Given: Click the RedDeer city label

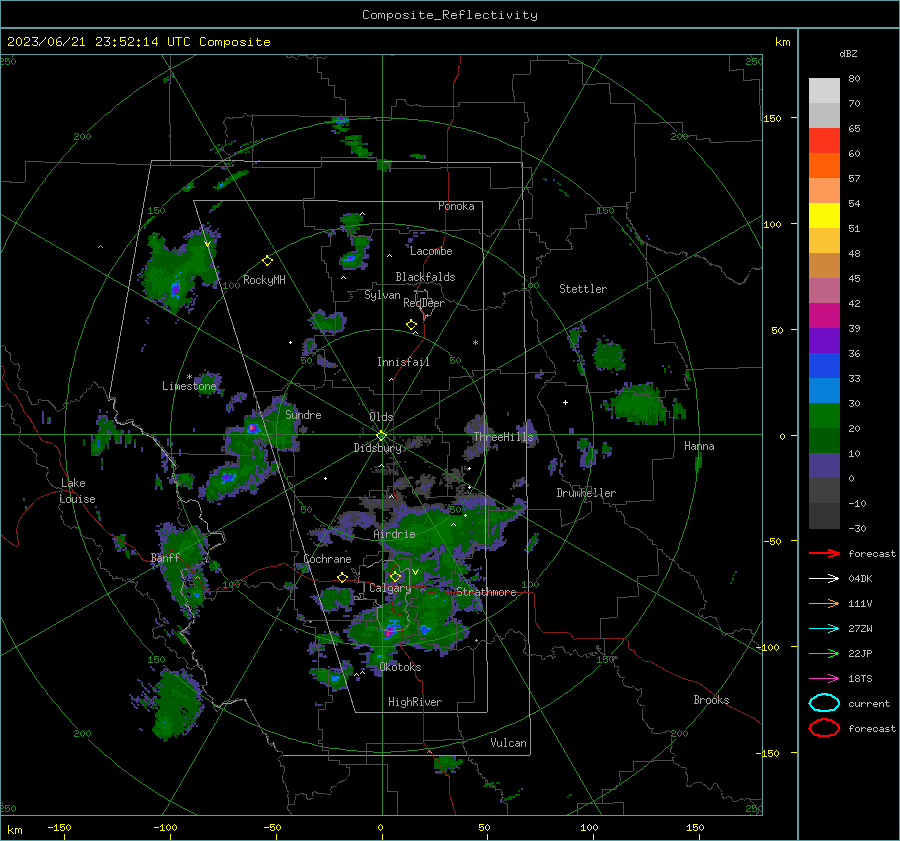Looking at the screenshot, I should point(424,303).
